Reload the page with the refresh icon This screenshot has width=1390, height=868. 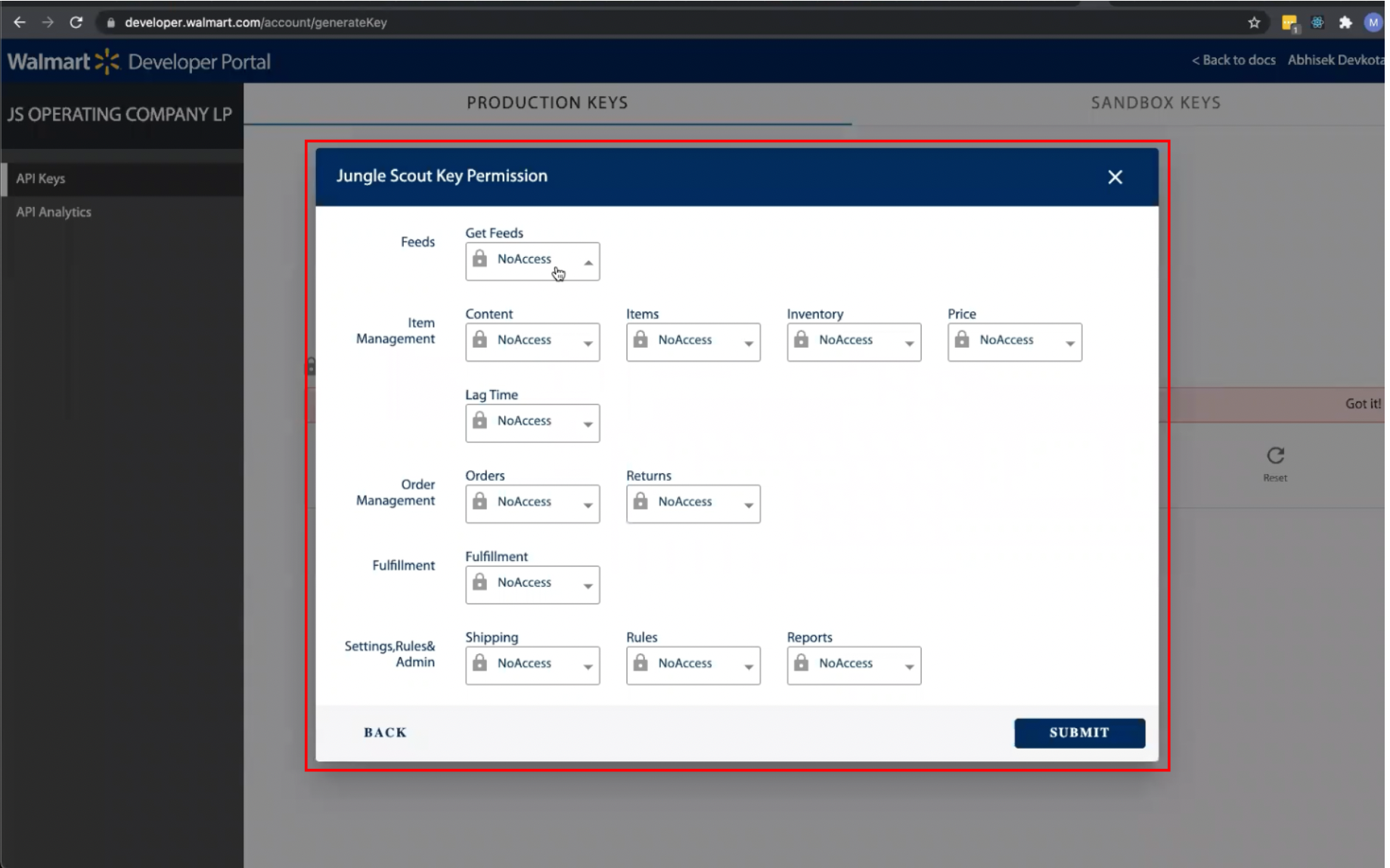(x=76, y=23)
